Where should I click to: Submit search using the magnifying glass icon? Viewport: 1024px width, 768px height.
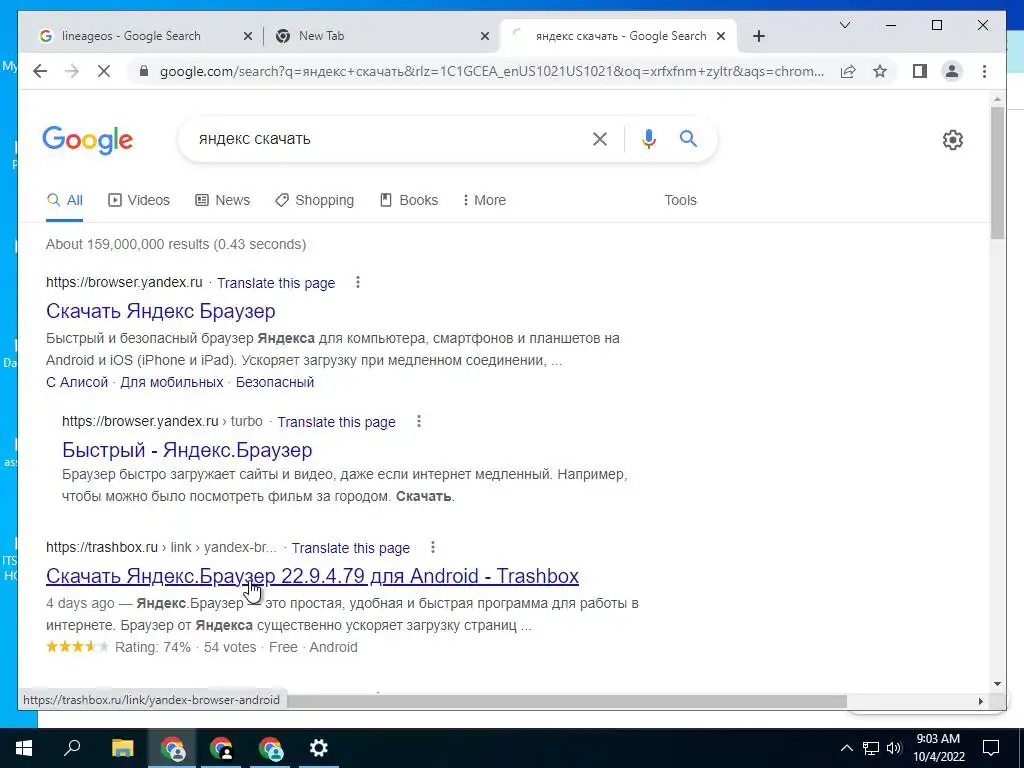pyautogui.click(x=688, y=138)
